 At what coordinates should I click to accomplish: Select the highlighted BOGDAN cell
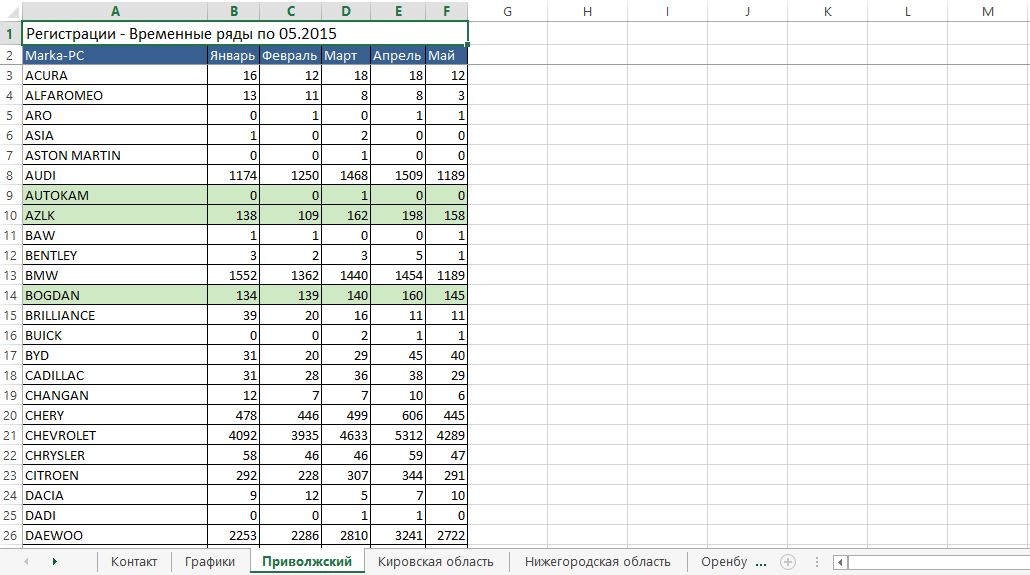pyautogui.click(x=115, y=295)
